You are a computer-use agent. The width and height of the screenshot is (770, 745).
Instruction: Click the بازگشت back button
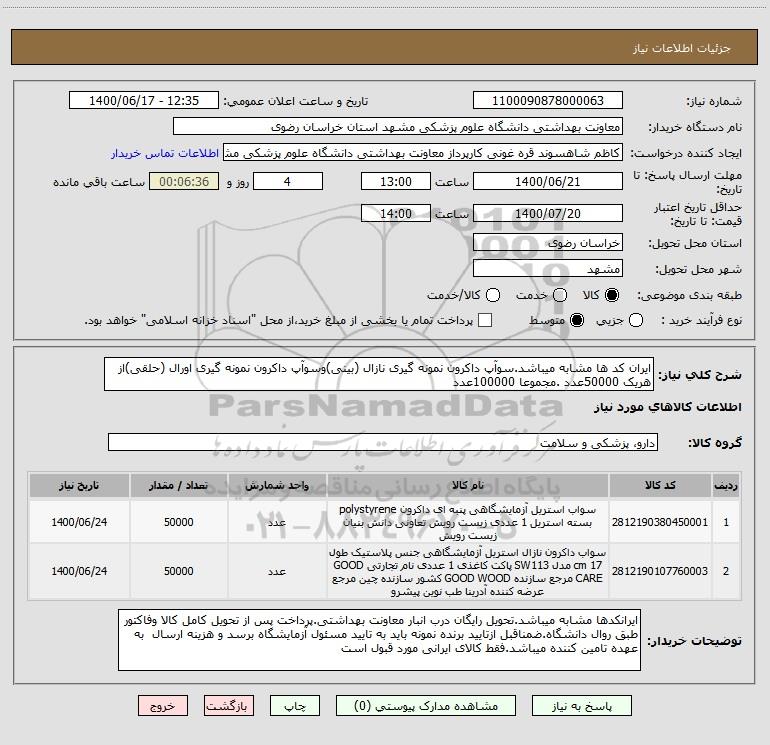click(229, 706)
